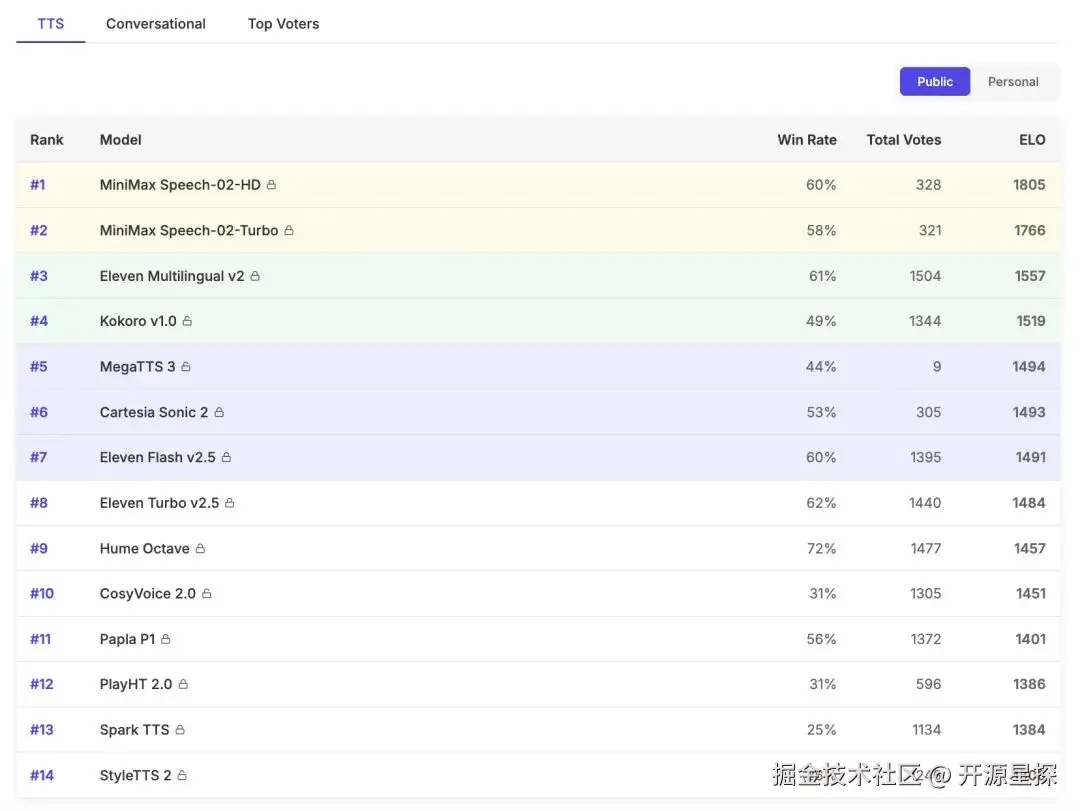Click lock icon next to MiniMax Speech-02-Turbo

coord(289,230)
